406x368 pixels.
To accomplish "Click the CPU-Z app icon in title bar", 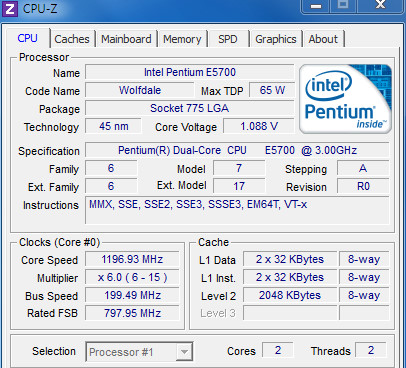I will click(x=9, y=9).
